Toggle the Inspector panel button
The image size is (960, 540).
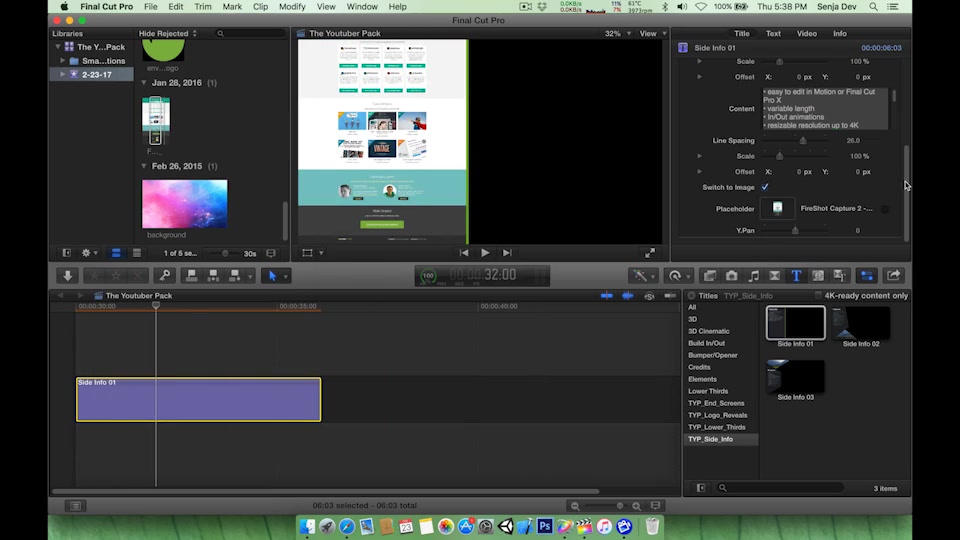[867, 276]
